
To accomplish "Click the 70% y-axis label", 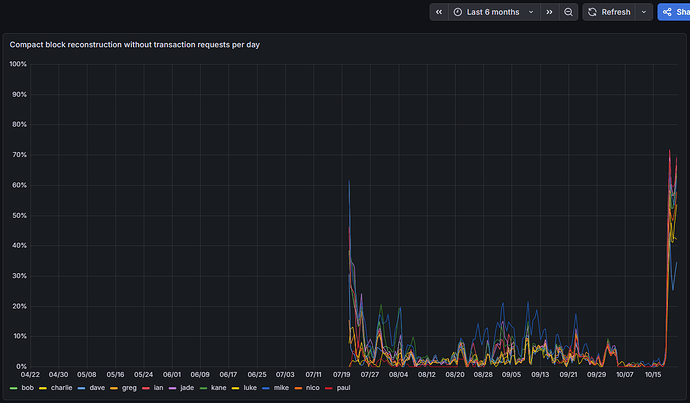I will click(19, 155).
